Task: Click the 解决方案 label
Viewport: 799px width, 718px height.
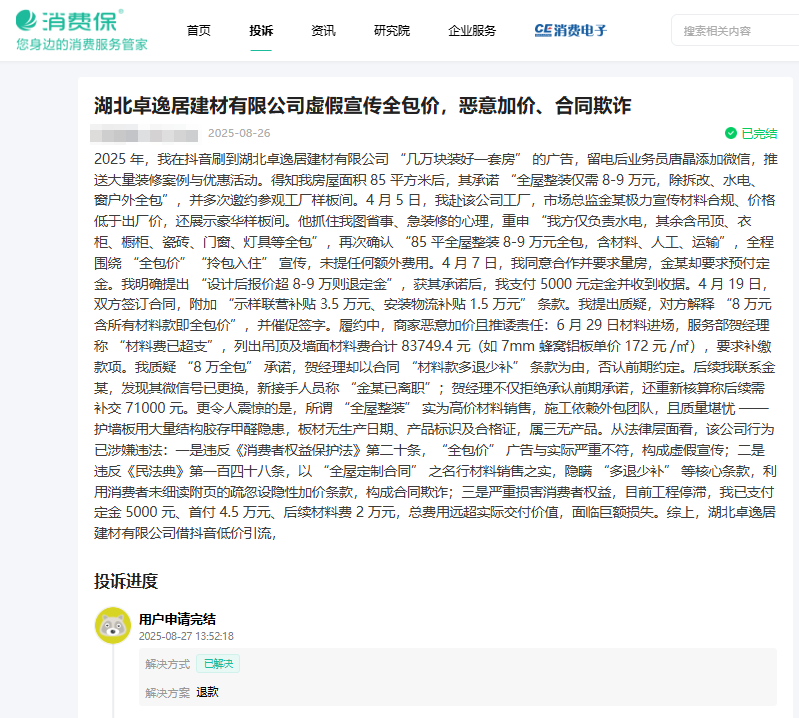Action: (167, 693)
